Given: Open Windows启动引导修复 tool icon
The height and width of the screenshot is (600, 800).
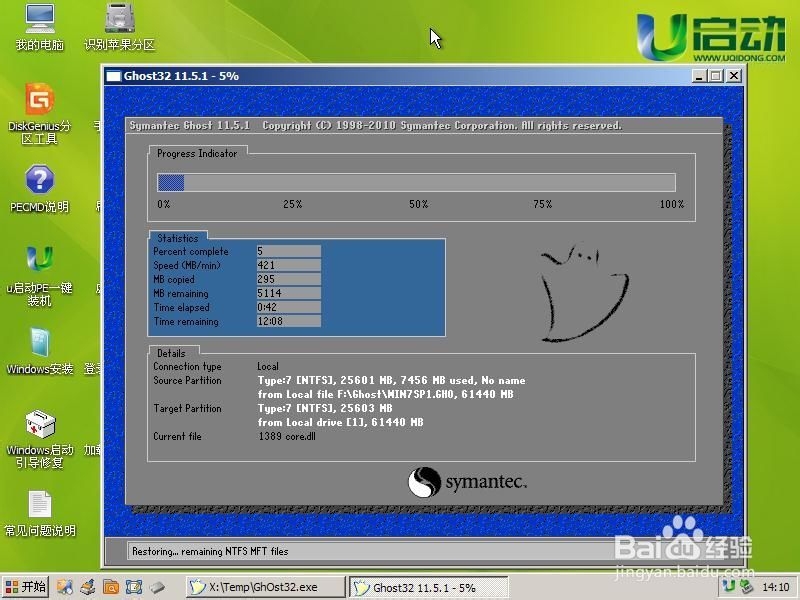Looking at the screenshot, I should (40, 439).
